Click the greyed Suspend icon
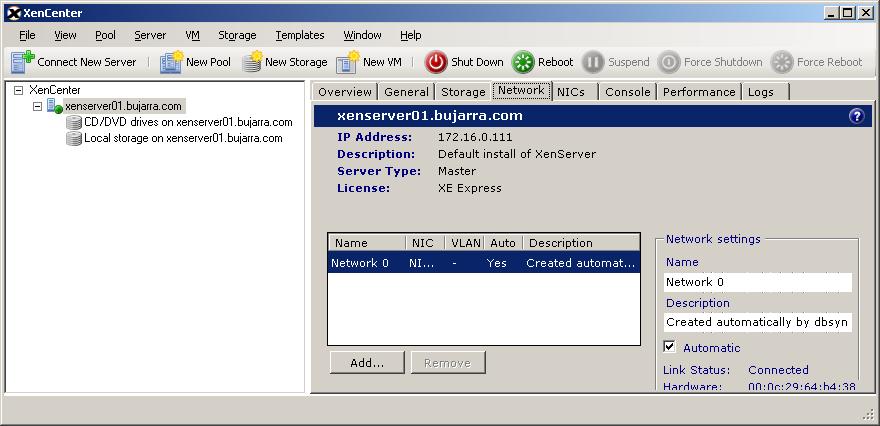 tap(593, 62)
